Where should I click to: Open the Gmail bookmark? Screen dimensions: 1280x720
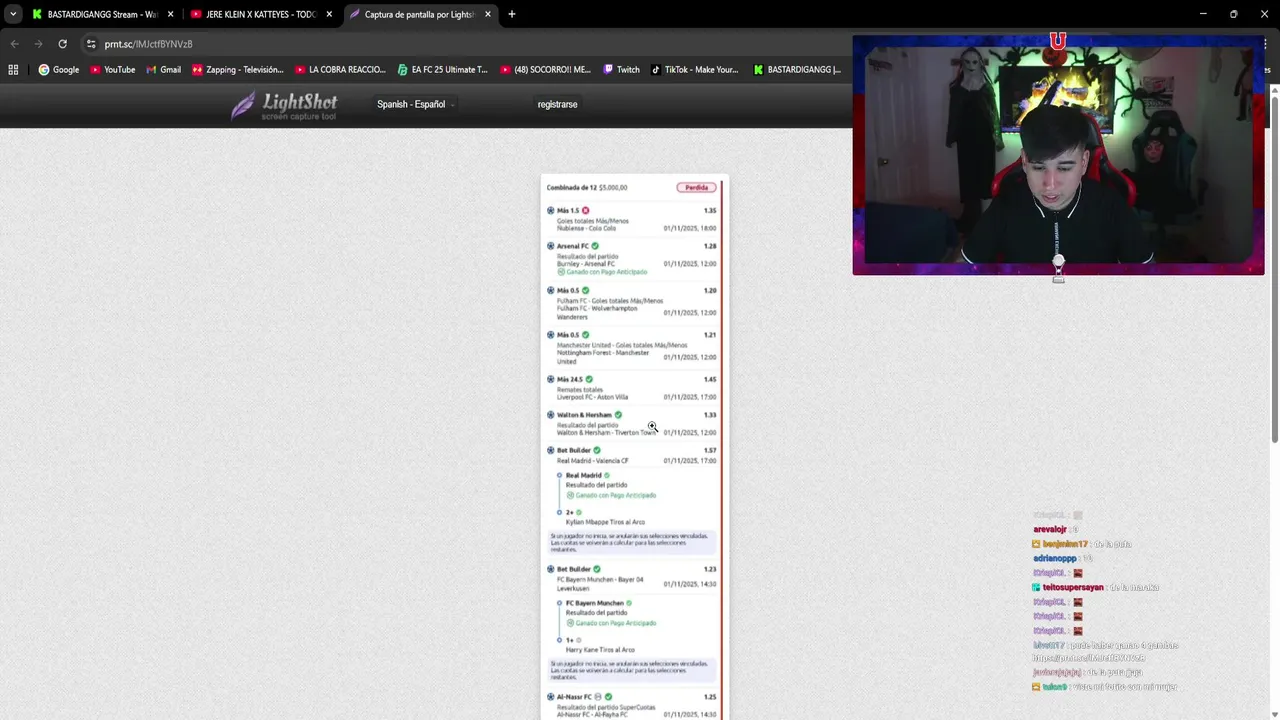[163, 70]
